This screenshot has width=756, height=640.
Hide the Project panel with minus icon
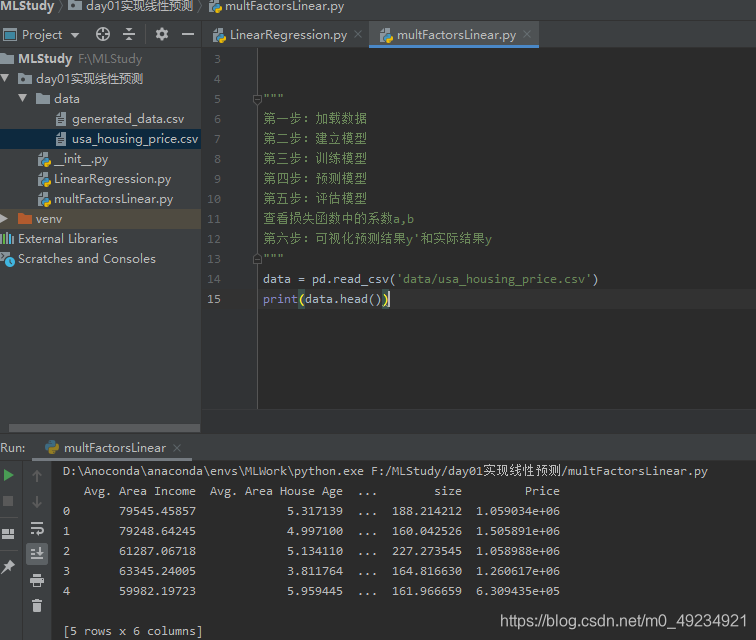tap(188, 34)
